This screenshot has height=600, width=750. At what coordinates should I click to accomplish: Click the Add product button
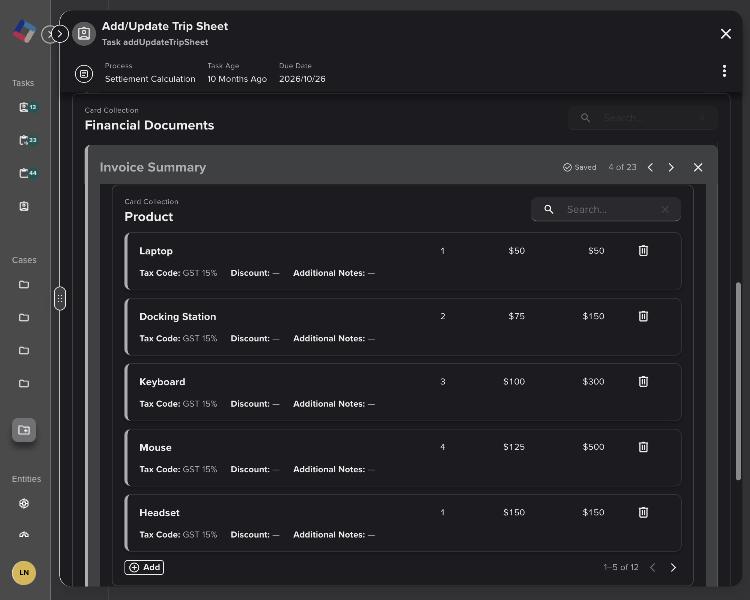[144, 567]
